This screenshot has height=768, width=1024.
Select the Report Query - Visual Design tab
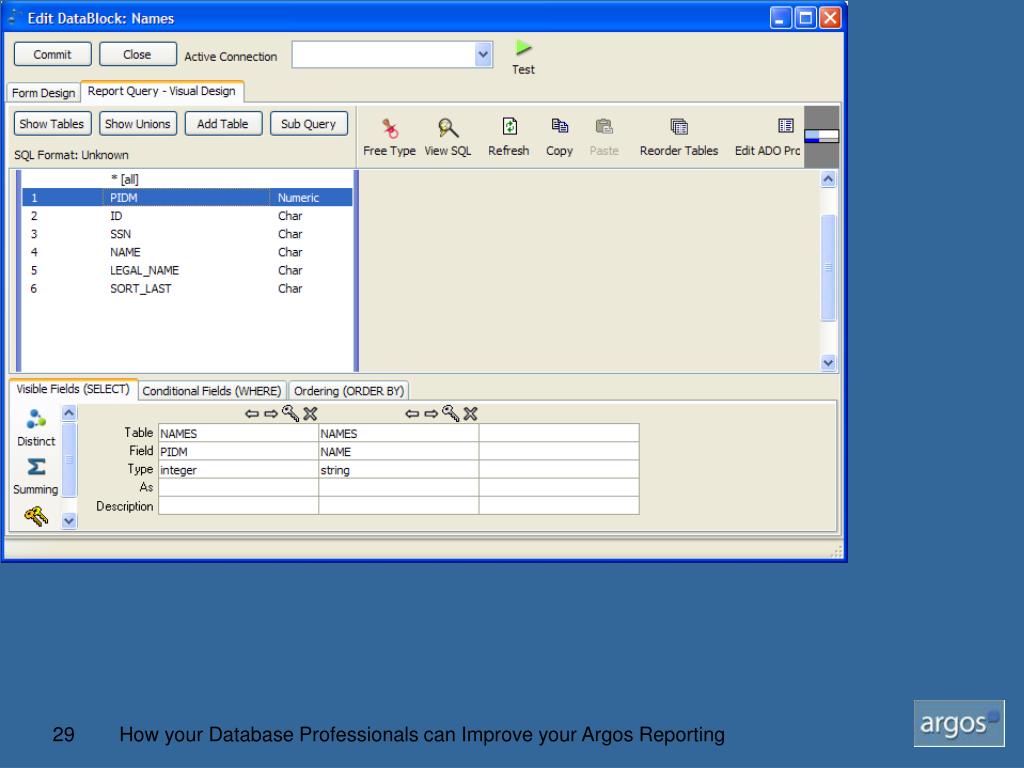click(162, 91)
